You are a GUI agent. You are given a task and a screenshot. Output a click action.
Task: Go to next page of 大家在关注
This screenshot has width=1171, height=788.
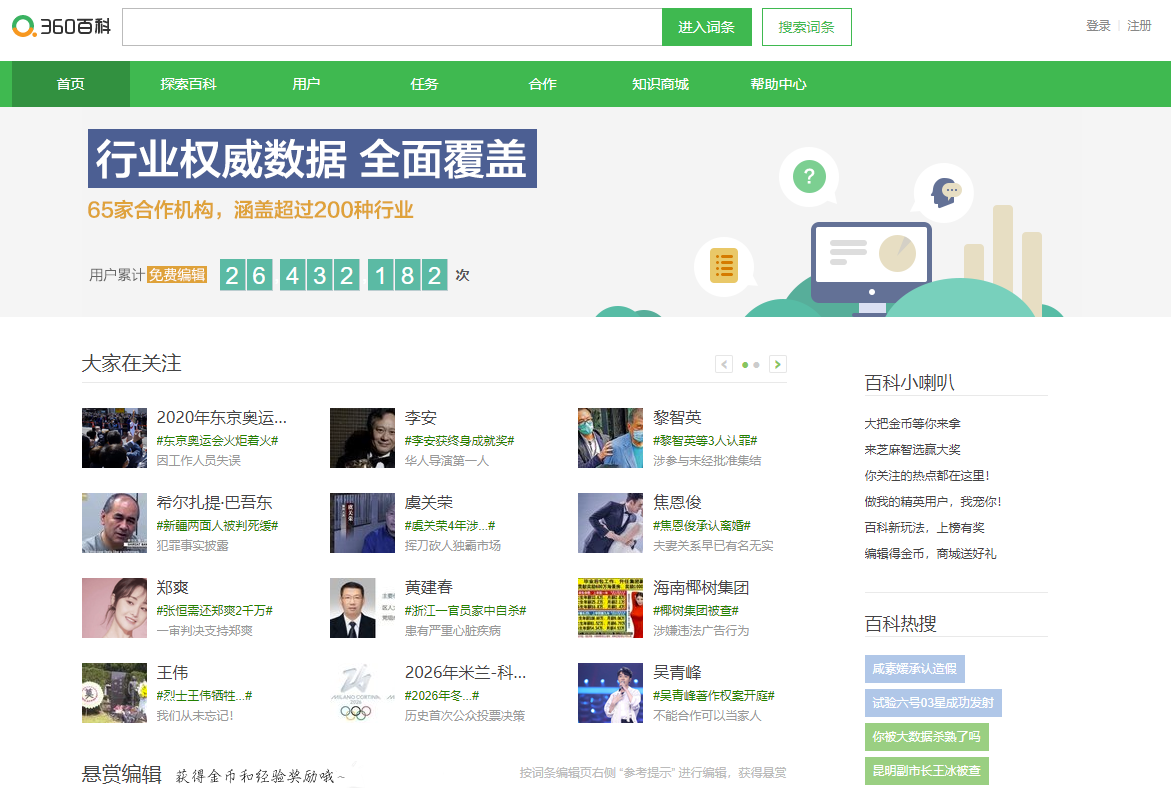pyautogui.click(x=778, y=365)
